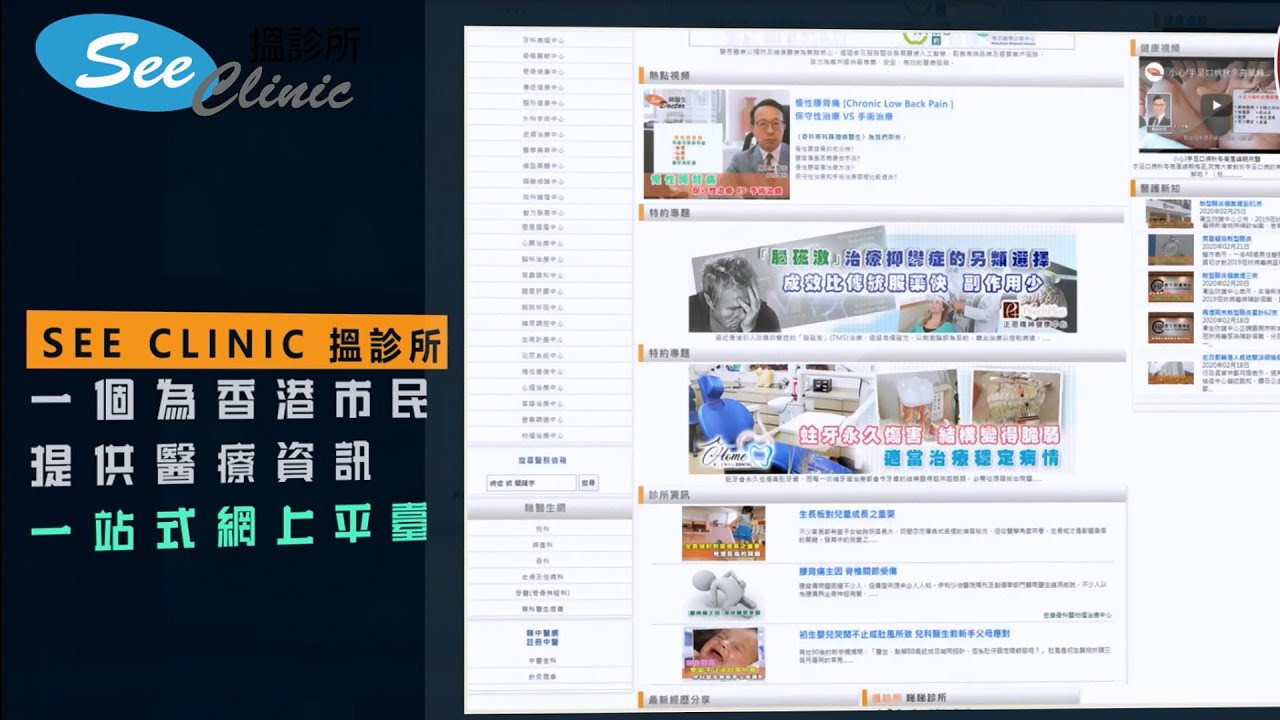Click the keyword search input field

[531, 483]
